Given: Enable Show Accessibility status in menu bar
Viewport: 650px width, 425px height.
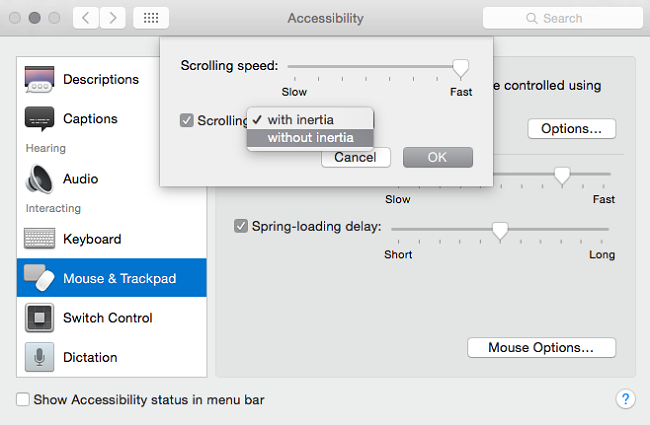Looking at the screenshot, I should [x=23, y=400].
